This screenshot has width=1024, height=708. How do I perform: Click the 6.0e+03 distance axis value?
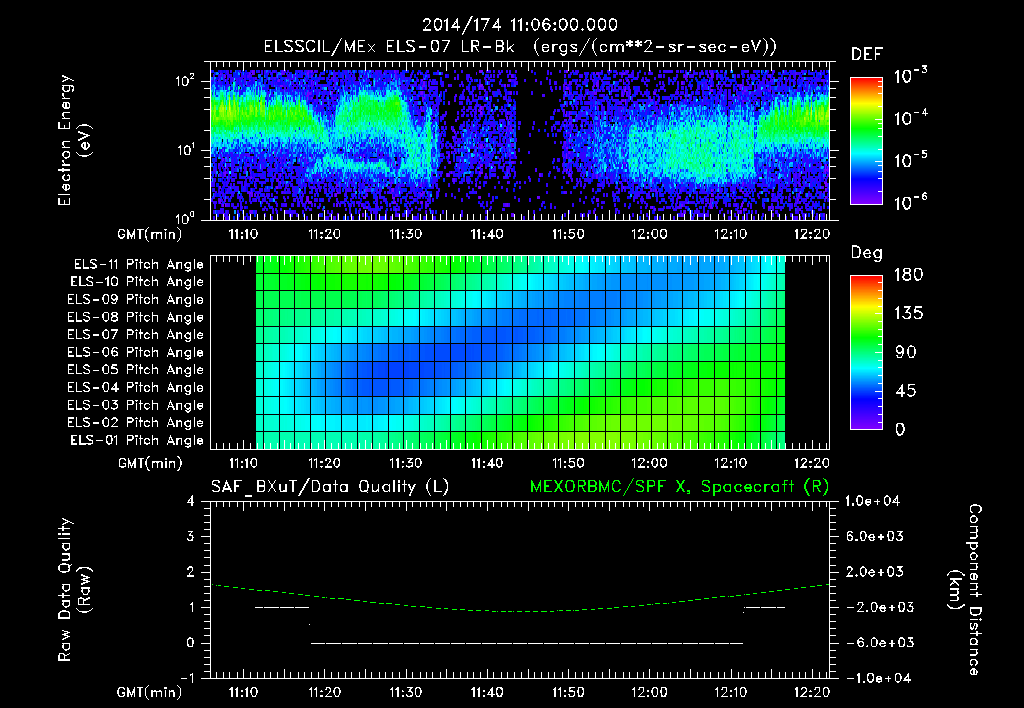tap(875, 537)
